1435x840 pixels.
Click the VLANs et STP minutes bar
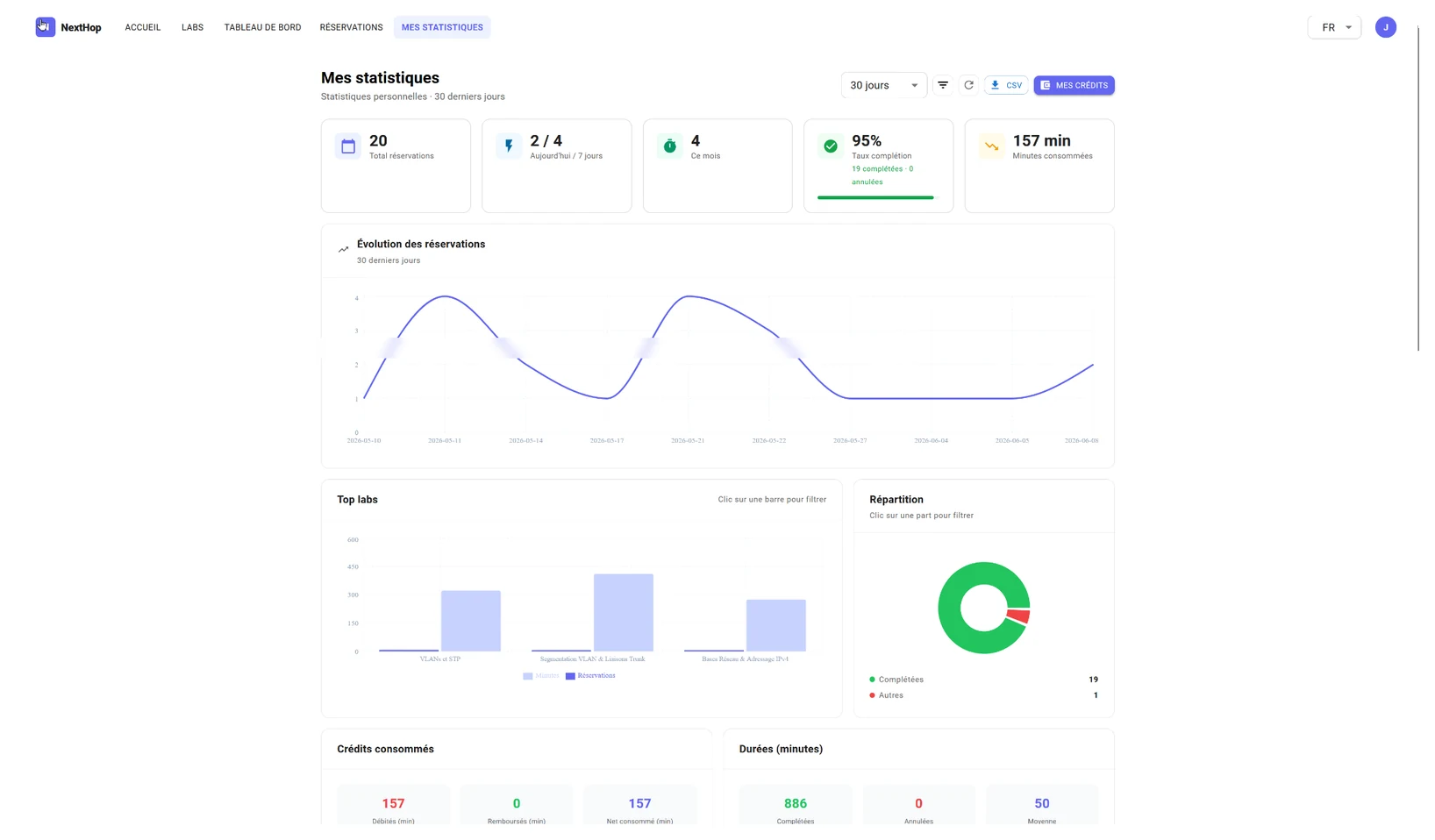click(471, 621)
